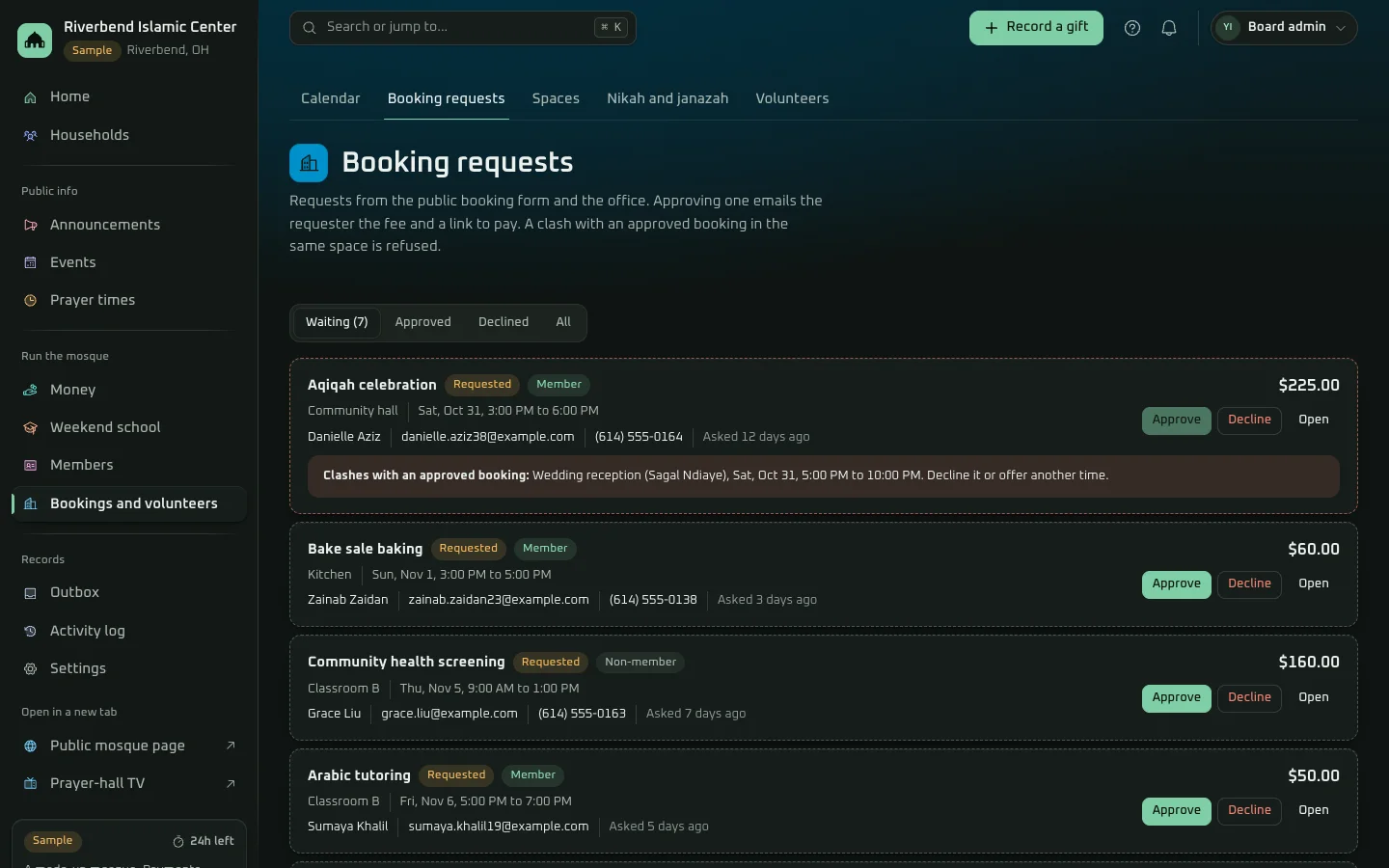Viewport: 1389px width, 868px height.
Task: Click the Settings gear icon
Action: click(x=30, y=669)
